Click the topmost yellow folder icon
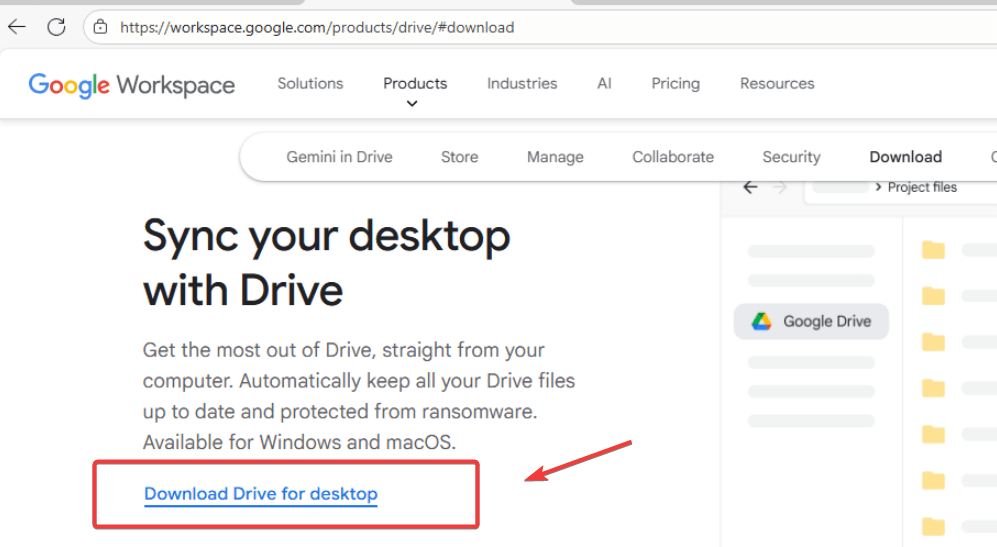The width and height of the screenshot is (997, 547). 933,249
